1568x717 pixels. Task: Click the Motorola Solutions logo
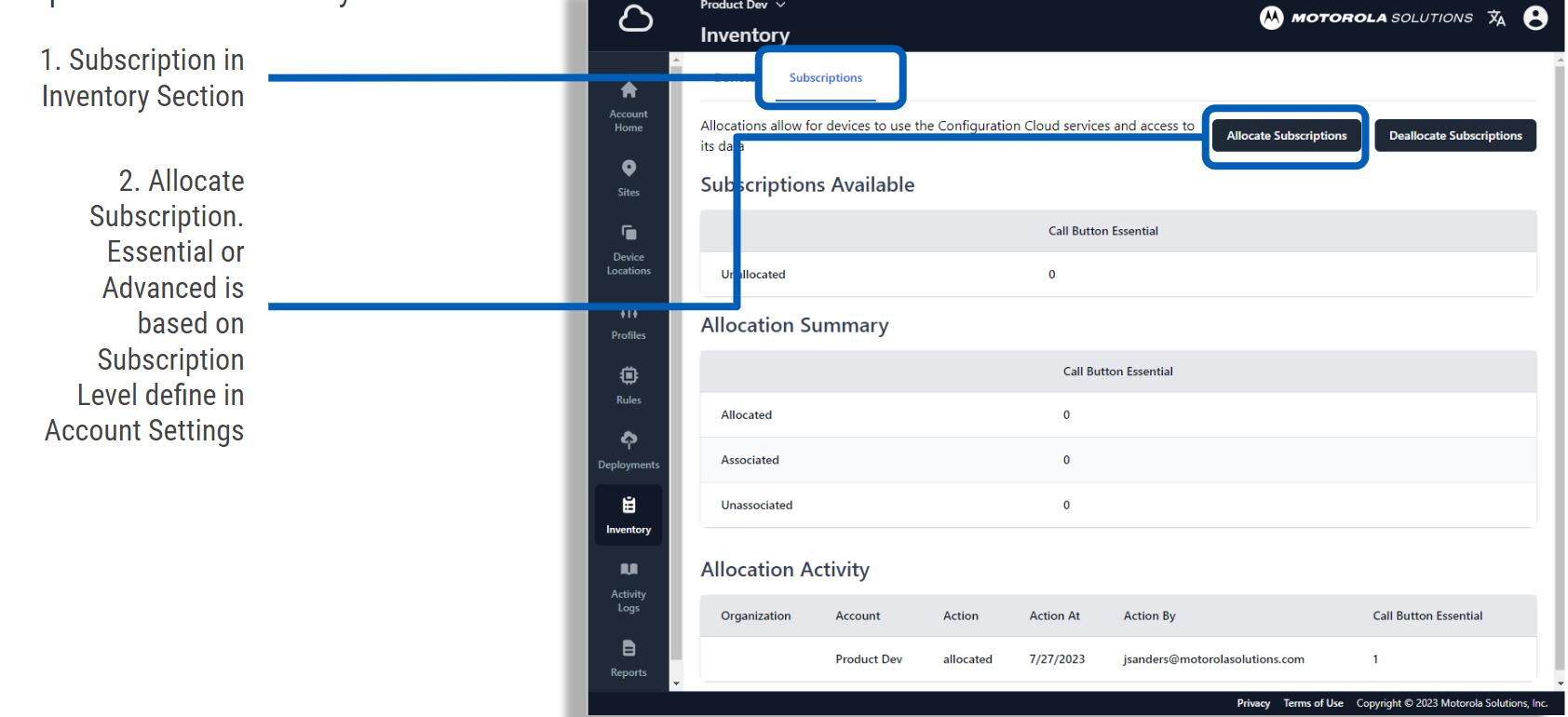coord(1366,18)
